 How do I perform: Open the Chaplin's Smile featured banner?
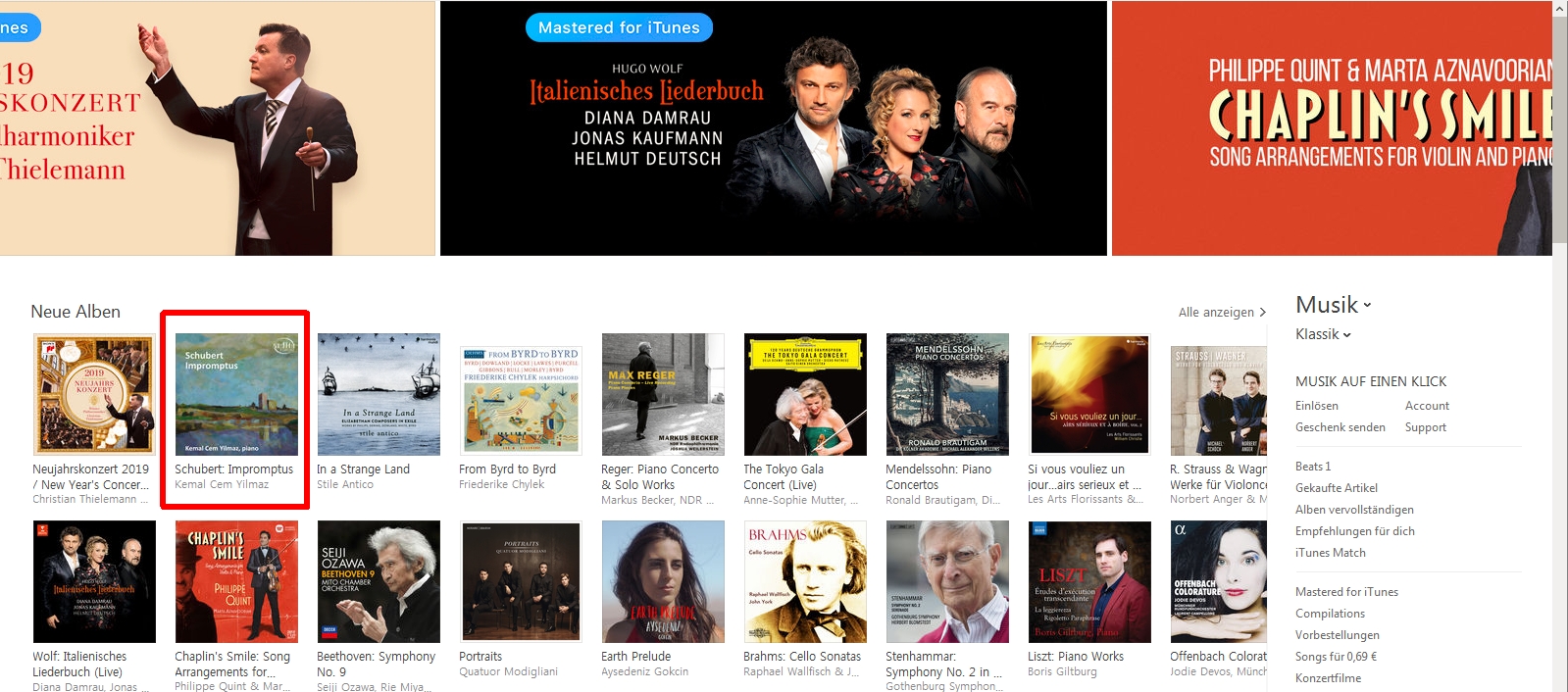coord(1332,128)
